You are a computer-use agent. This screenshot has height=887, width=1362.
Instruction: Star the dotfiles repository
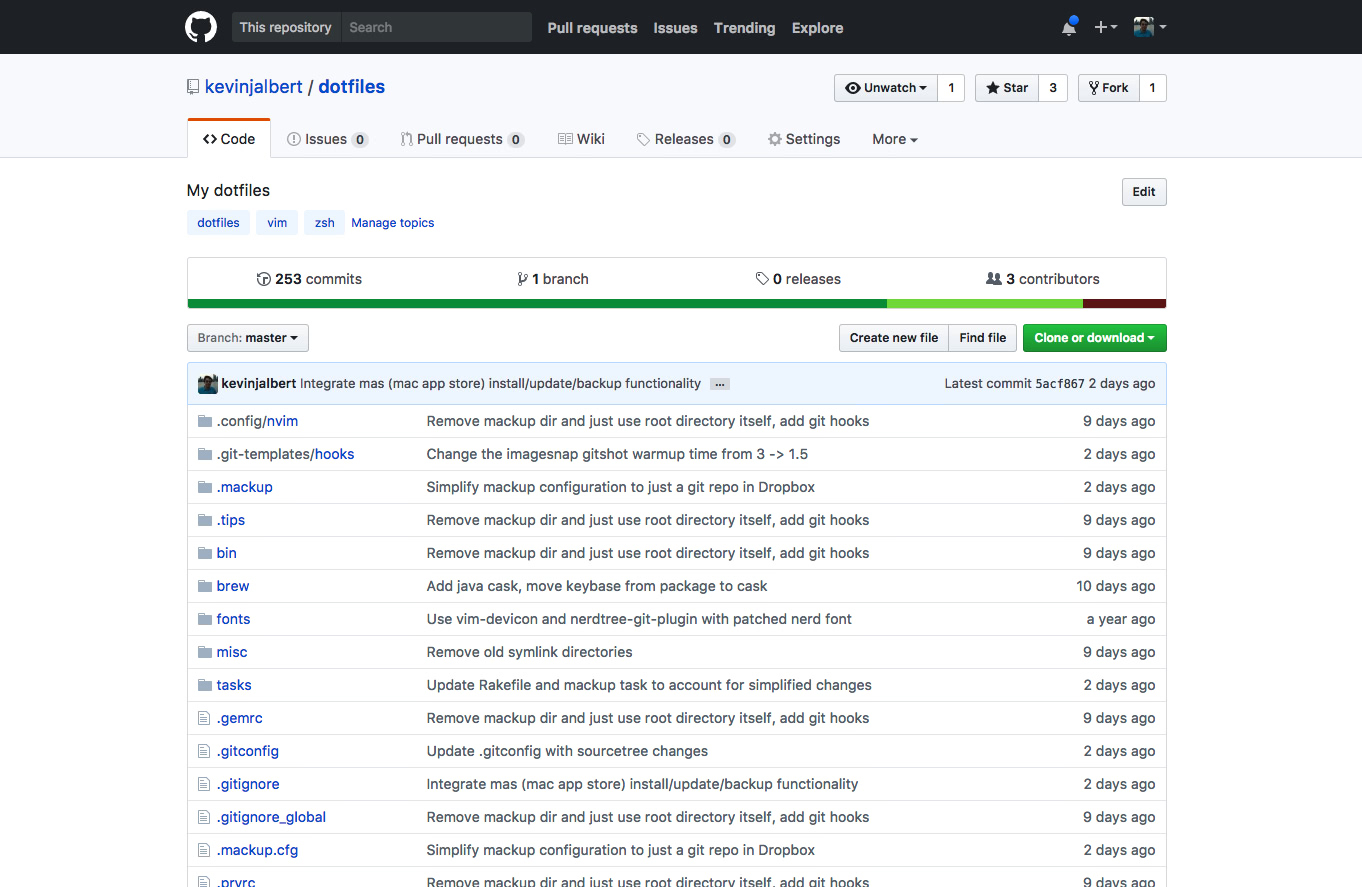(x=1007, y=88)
